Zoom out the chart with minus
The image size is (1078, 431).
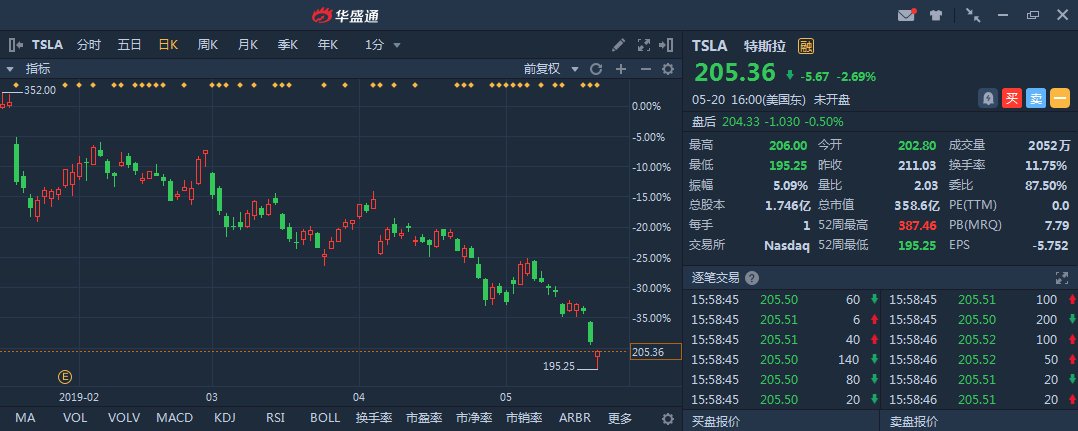(x=645, y=69)
